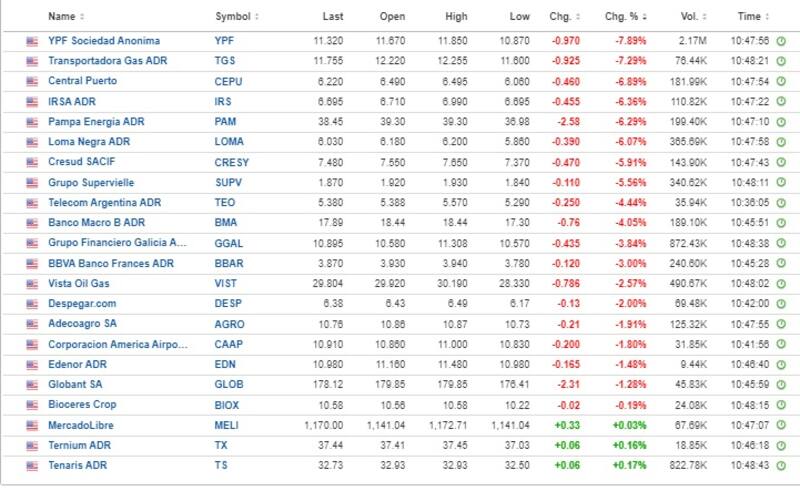The width and height of the screenshot is (800, 491).
Task: Click the clock icon in the Loma Negra row
Action: pos(781,141)
